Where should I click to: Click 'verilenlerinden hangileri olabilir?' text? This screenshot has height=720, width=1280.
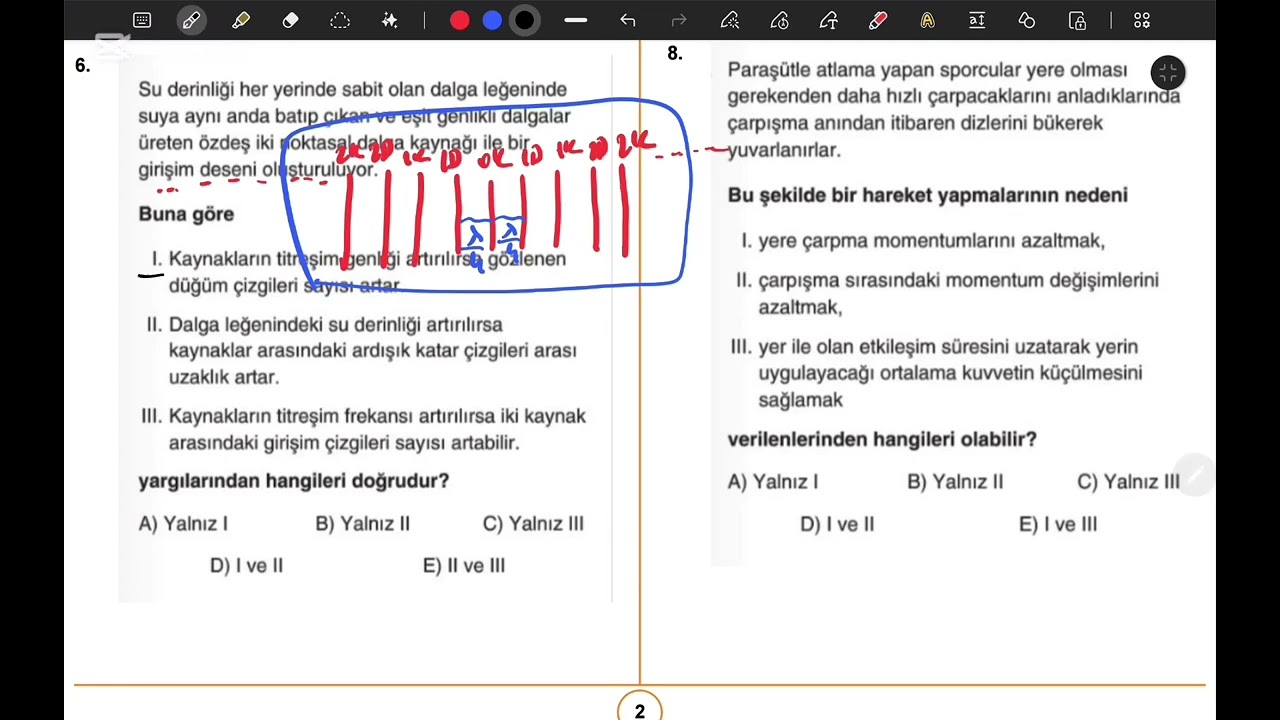(882, 439)
